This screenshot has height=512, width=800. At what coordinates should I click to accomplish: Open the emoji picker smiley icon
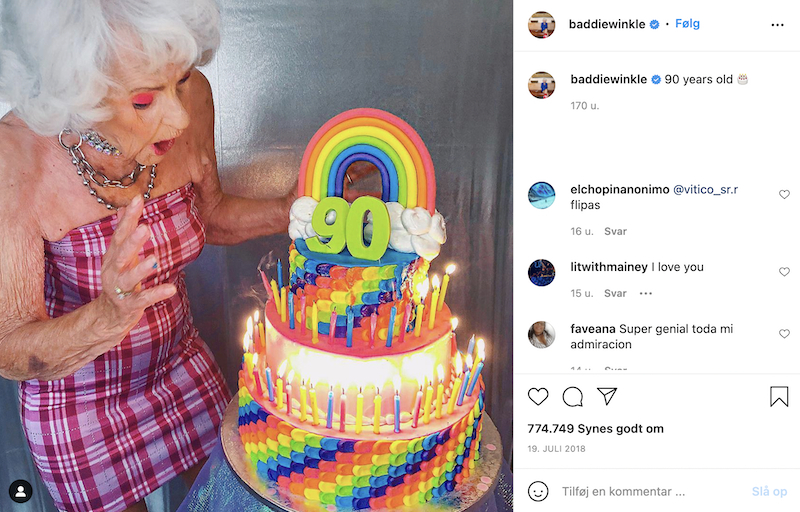[x=538, y=491]
